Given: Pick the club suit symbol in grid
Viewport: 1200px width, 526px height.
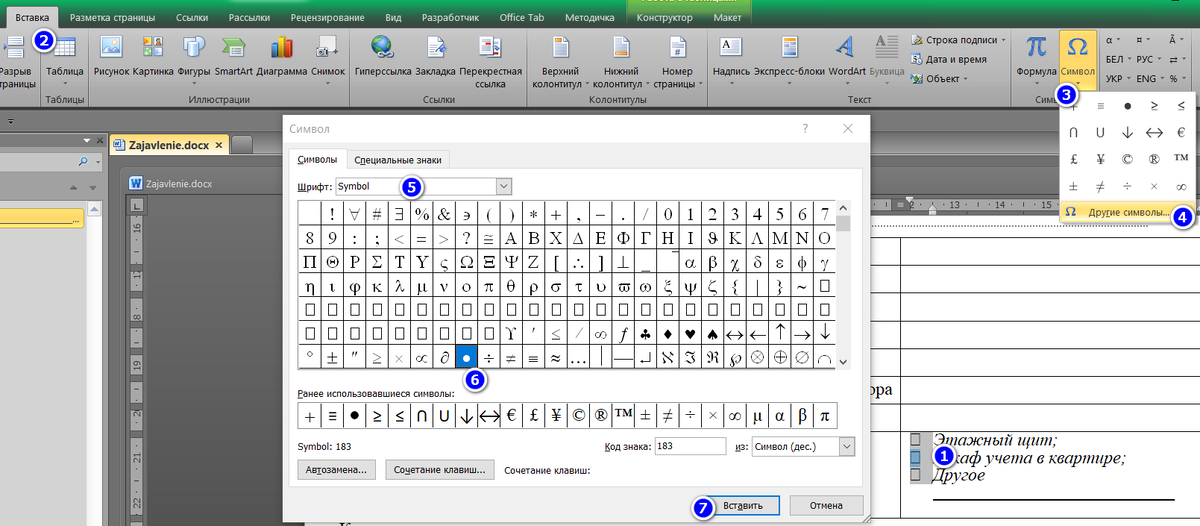Looking at the screenshot, I should pos(643,334).
